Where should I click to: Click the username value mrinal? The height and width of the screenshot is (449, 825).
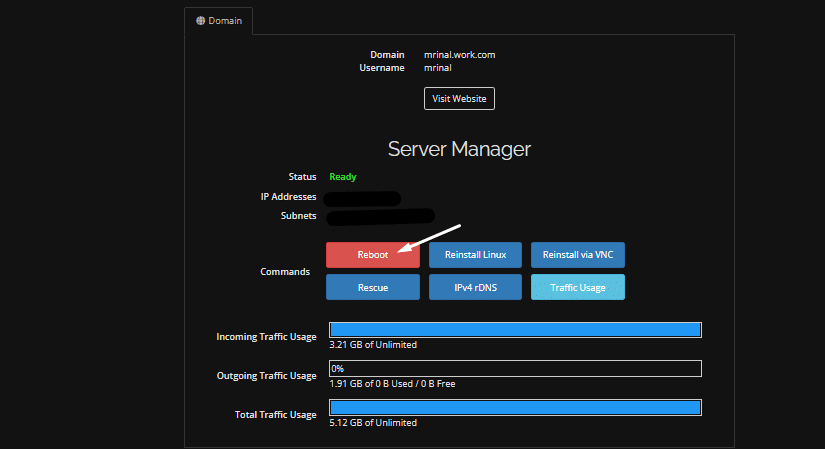[438, 68]
